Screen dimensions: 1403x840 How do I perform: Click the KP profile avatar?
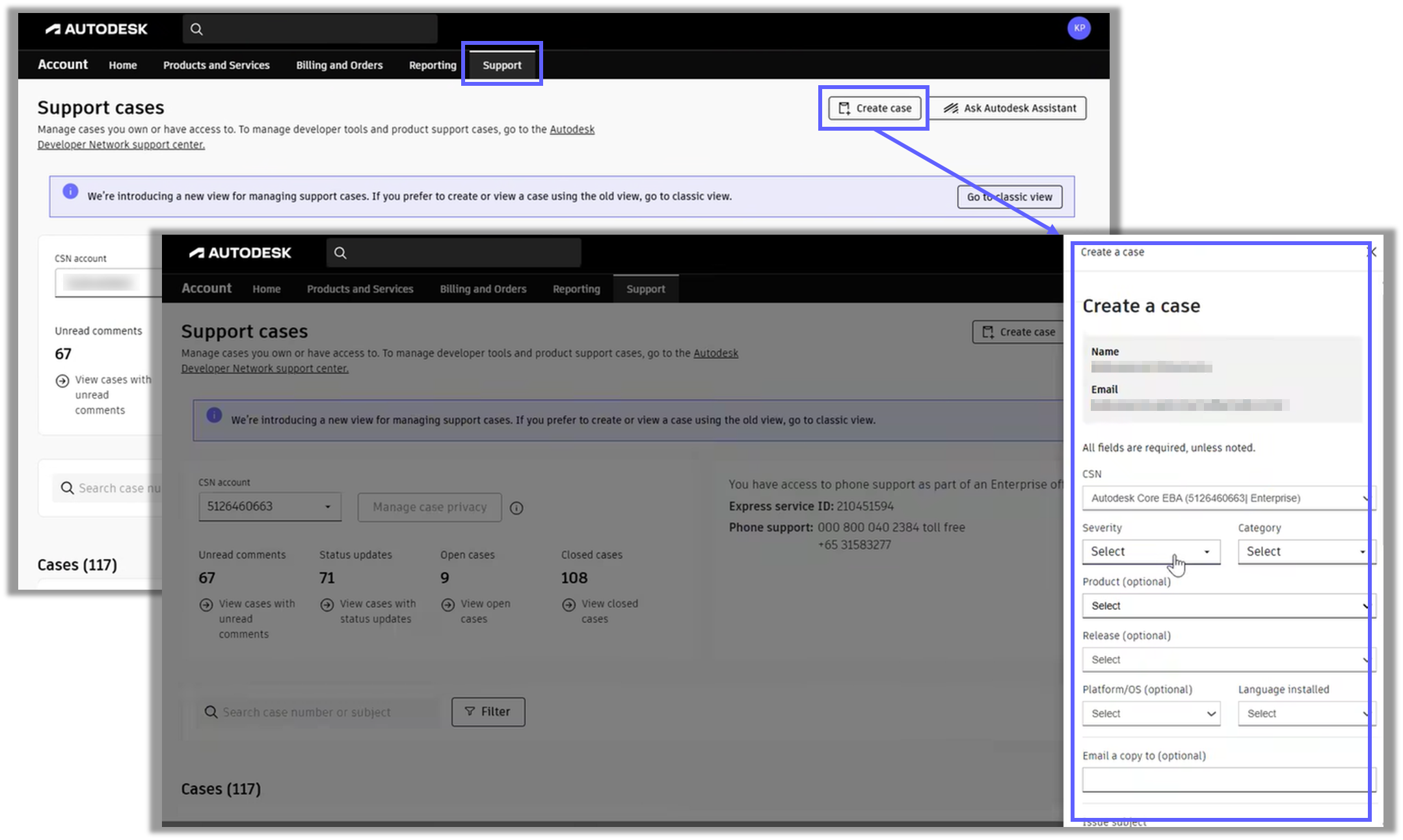tap(1079, 29)
